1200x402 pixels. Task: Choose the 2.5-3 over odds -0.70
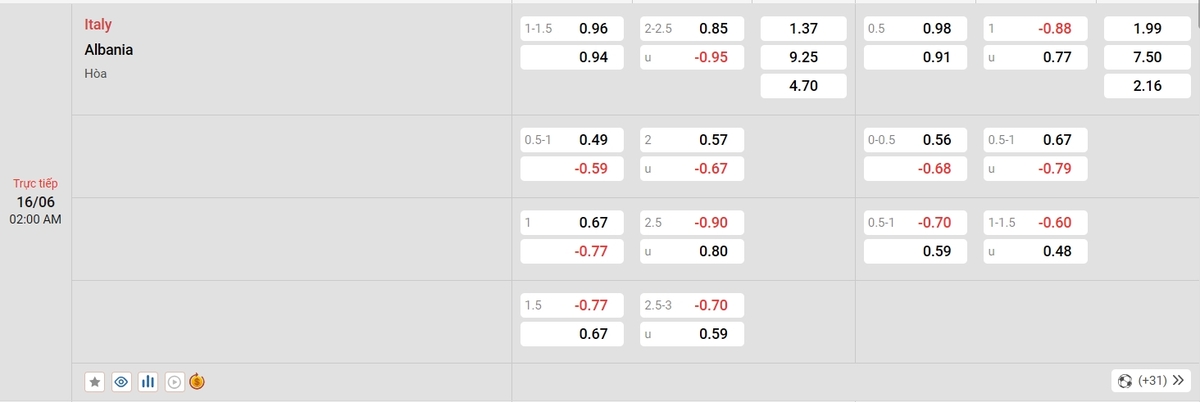(692, 305)
